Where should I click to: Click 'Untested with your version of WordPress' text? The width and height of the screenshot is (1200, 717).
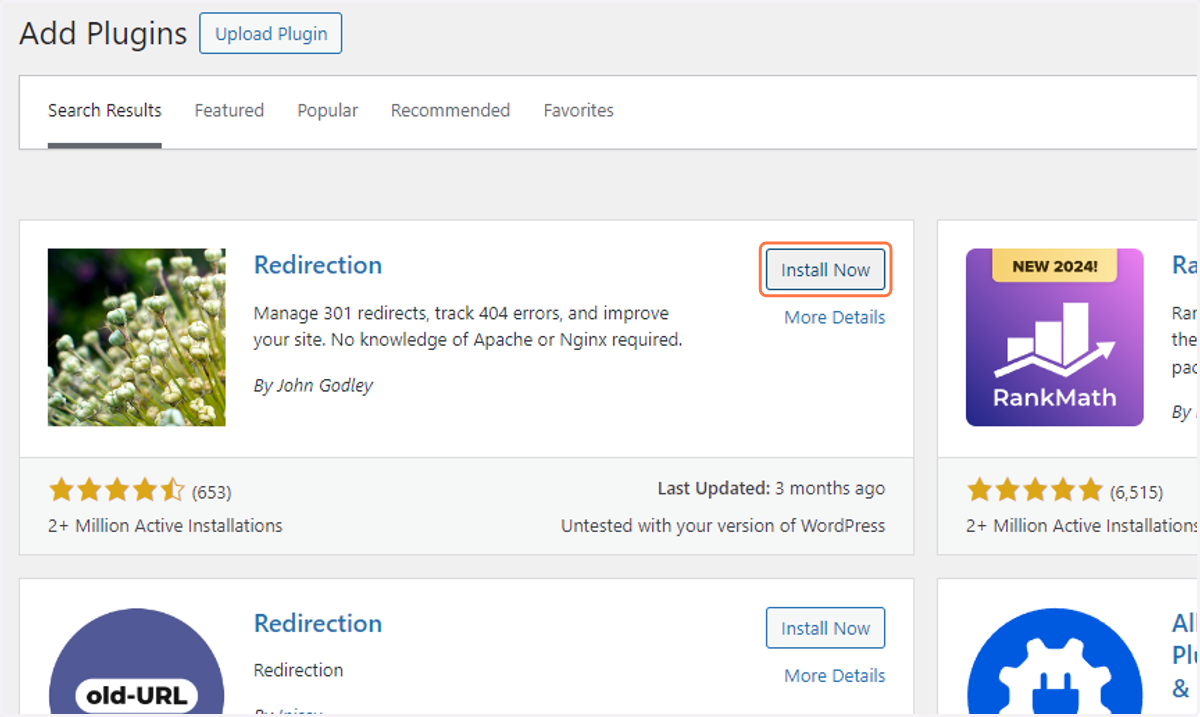(723, 525)
